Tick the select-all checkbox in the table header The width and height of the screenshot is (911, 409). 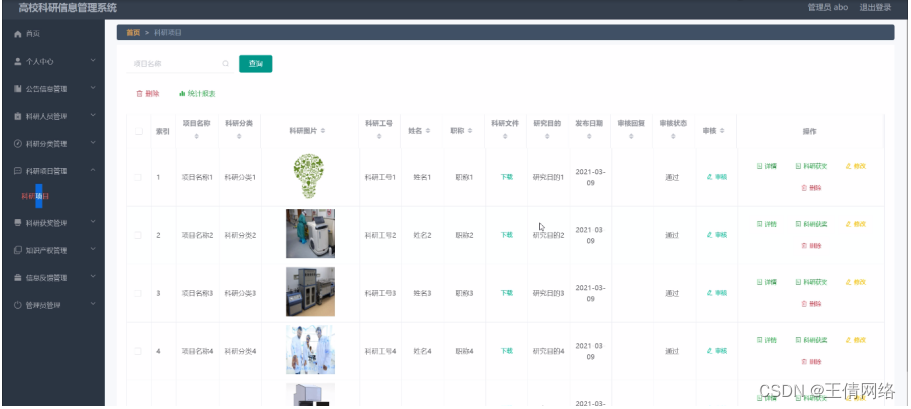point(138,131)
